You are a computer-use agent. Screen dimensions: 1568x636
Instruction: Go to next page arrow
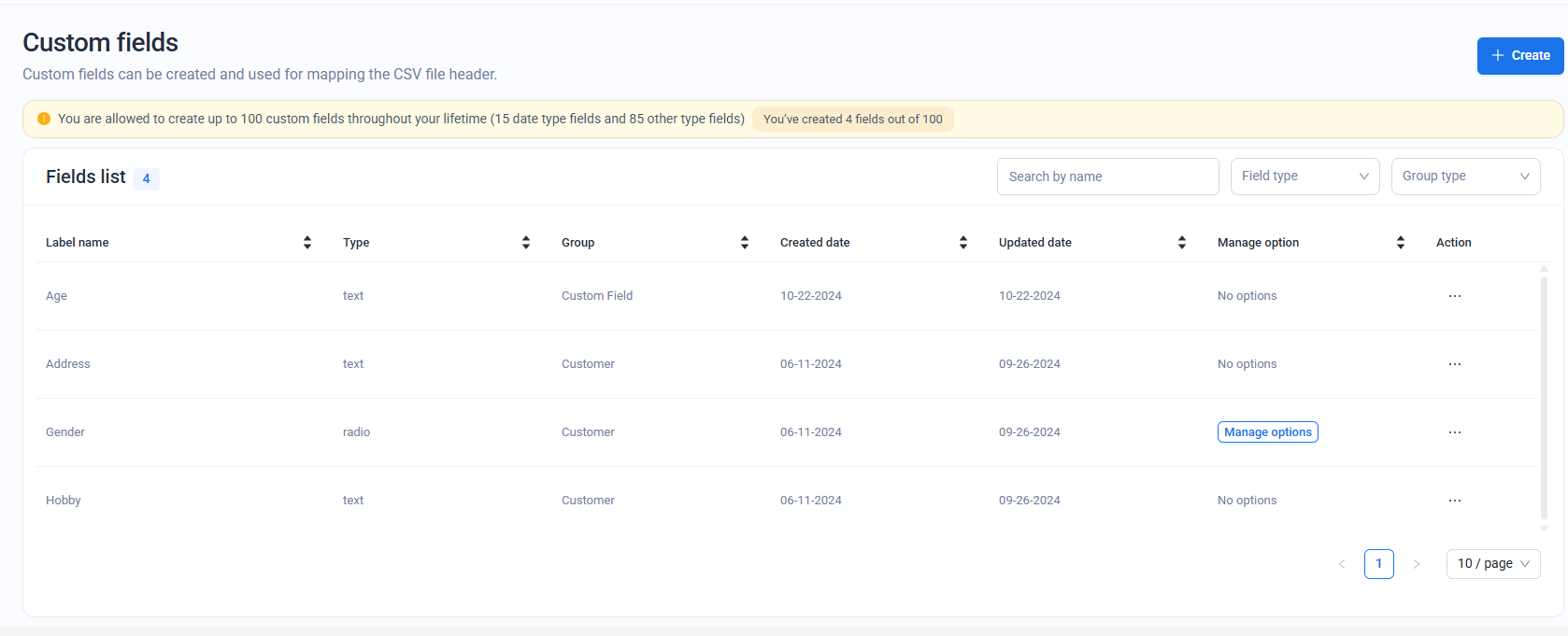tap(1417, 564)
